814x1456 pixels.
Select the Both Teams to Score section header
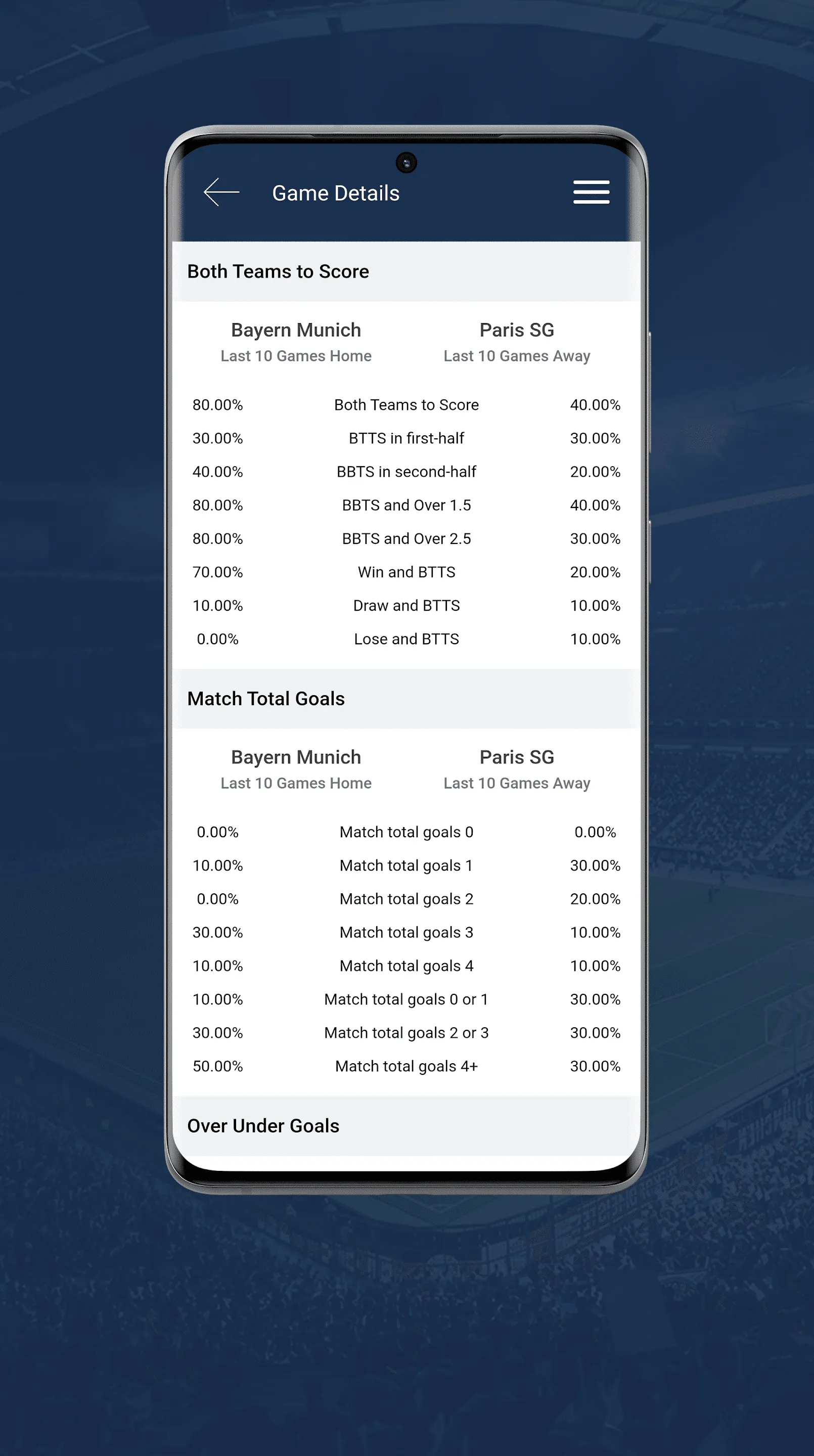[406, 271]
